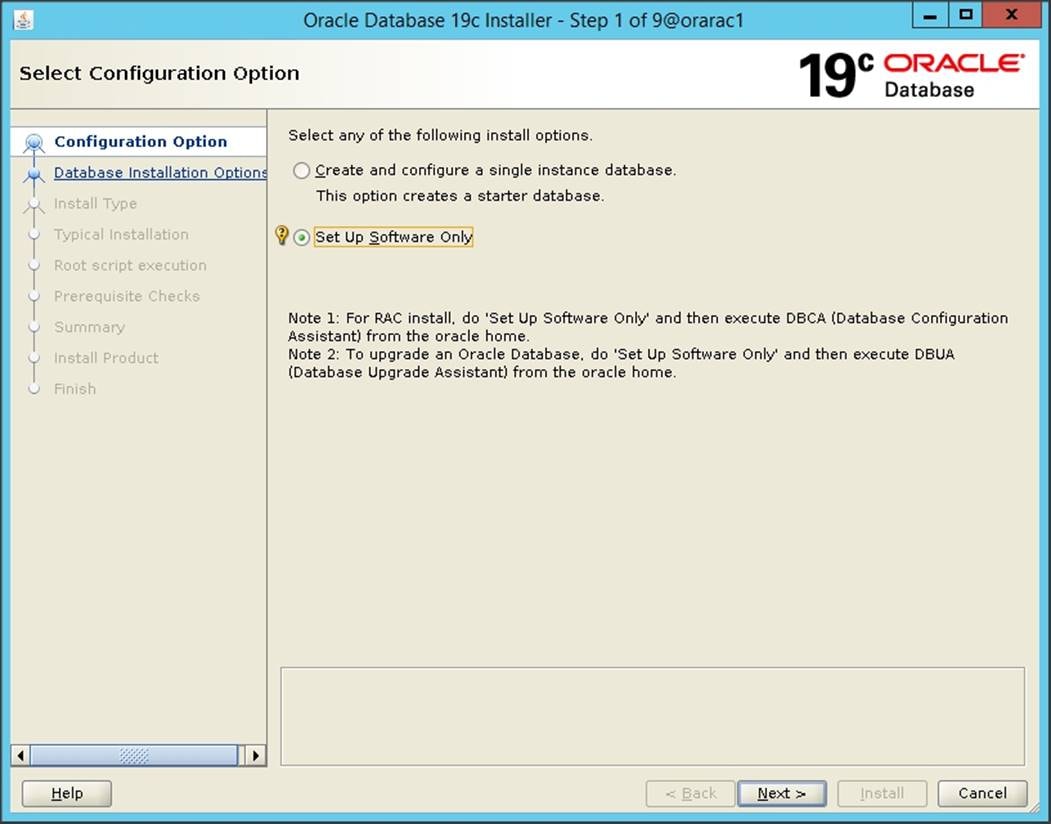1051x824 pixels.
Task: Click the disabled Install button
Action: (x=882, y=793)
